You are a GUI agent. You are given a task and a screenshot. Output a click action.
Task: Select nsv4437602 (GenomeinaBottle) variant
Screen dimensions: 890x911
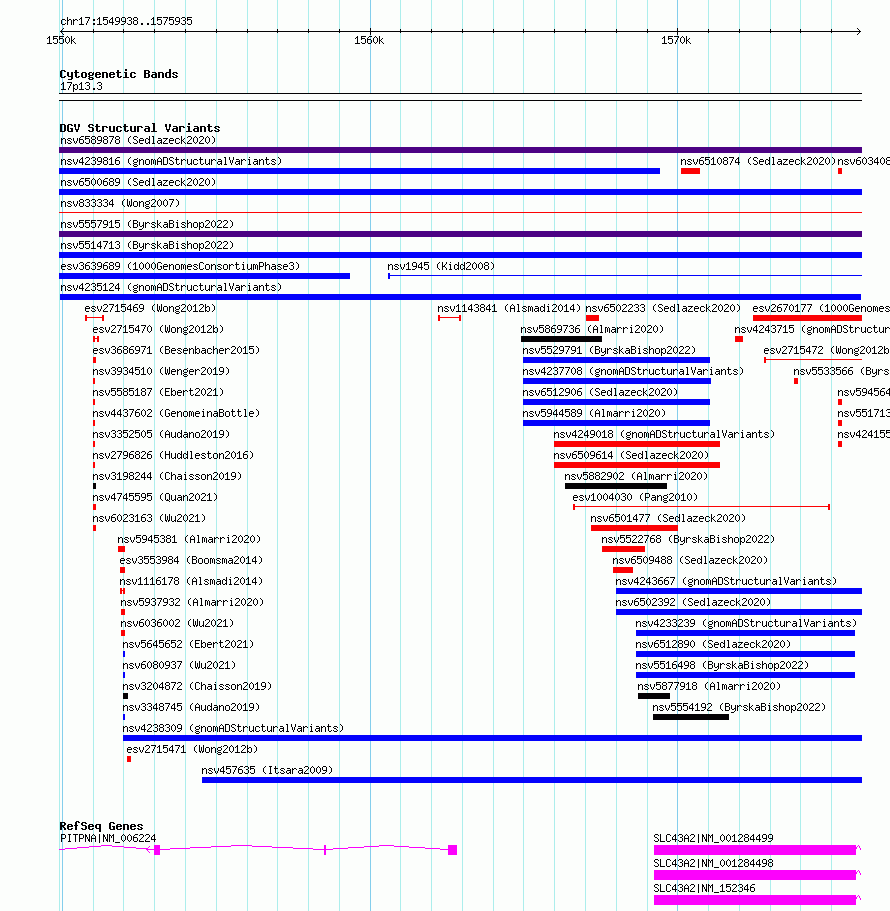tap(176, 413)
